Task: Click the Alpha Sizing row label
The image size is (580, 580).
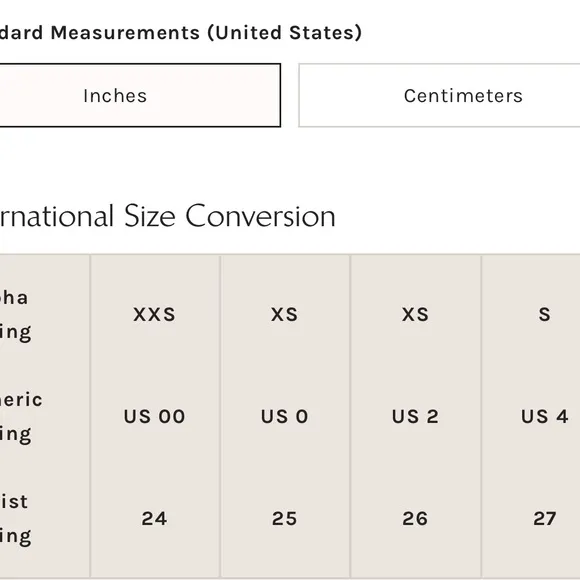Action: point(15,315)
